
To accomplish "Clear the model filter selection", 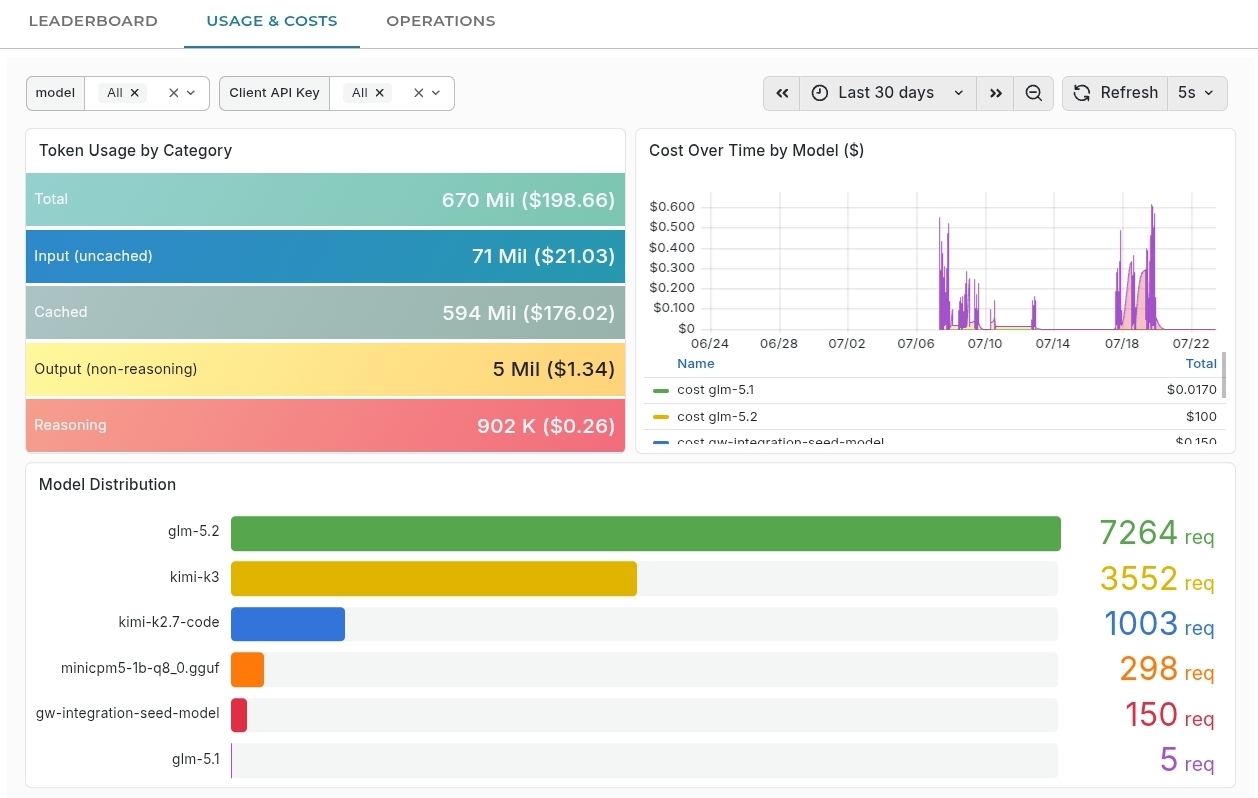I will [x=173, y=93].
